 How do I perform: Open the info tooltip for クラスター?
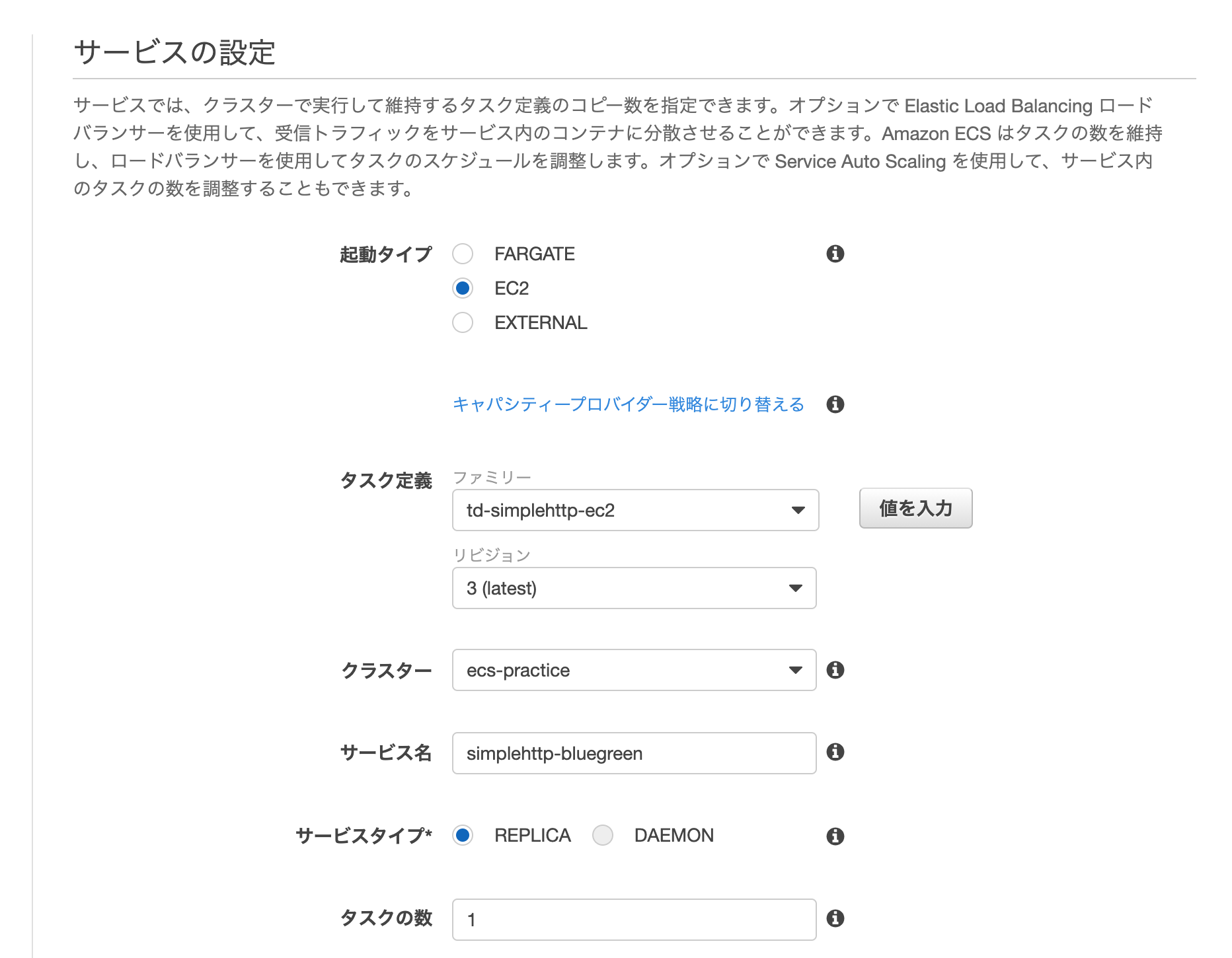click(x=836, y=670)
